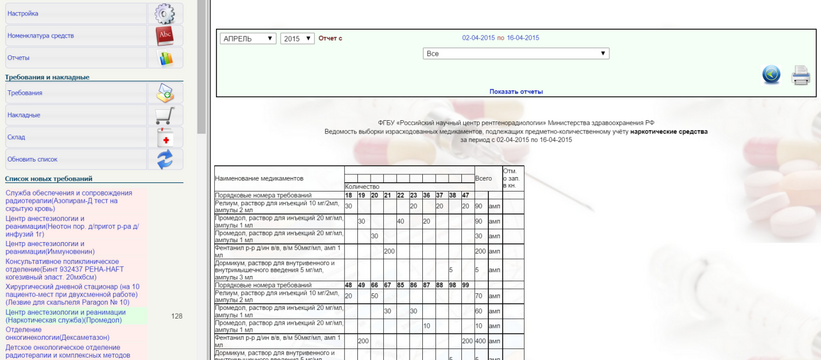Click request number 99 header cell
The image size is (821, 360).
(x=468, y=285)
